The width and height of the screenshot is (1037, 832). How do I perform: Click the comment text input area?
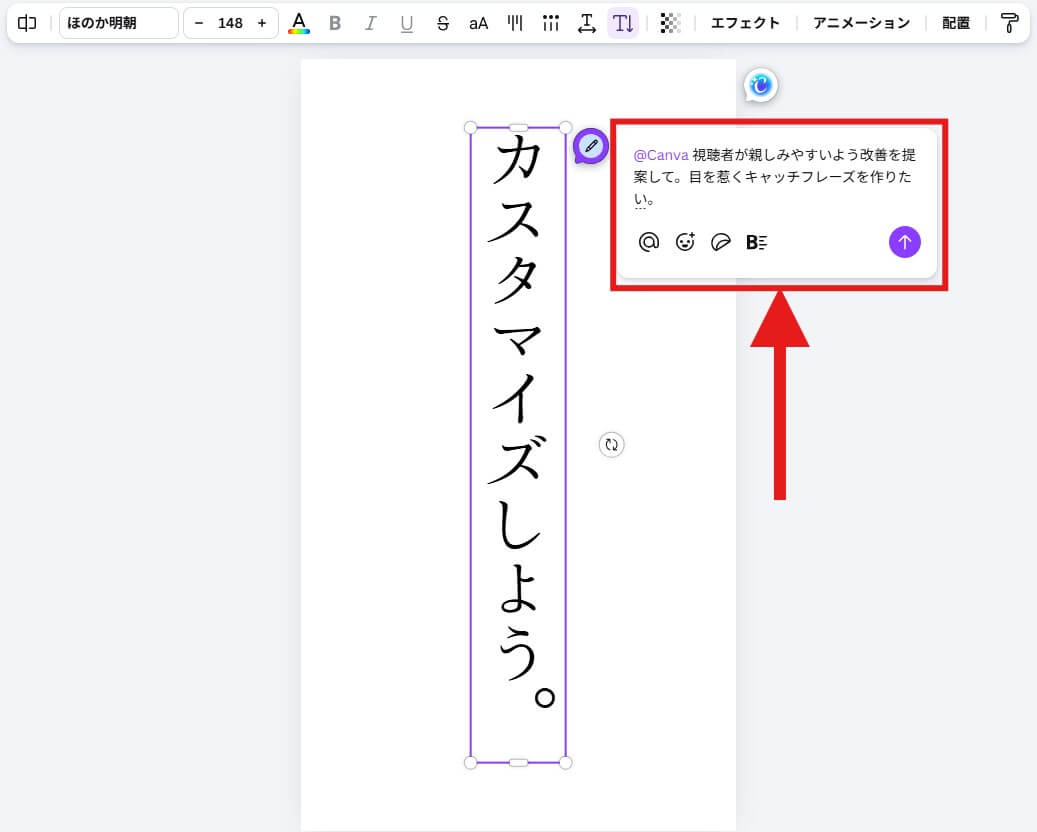(775, 177)
